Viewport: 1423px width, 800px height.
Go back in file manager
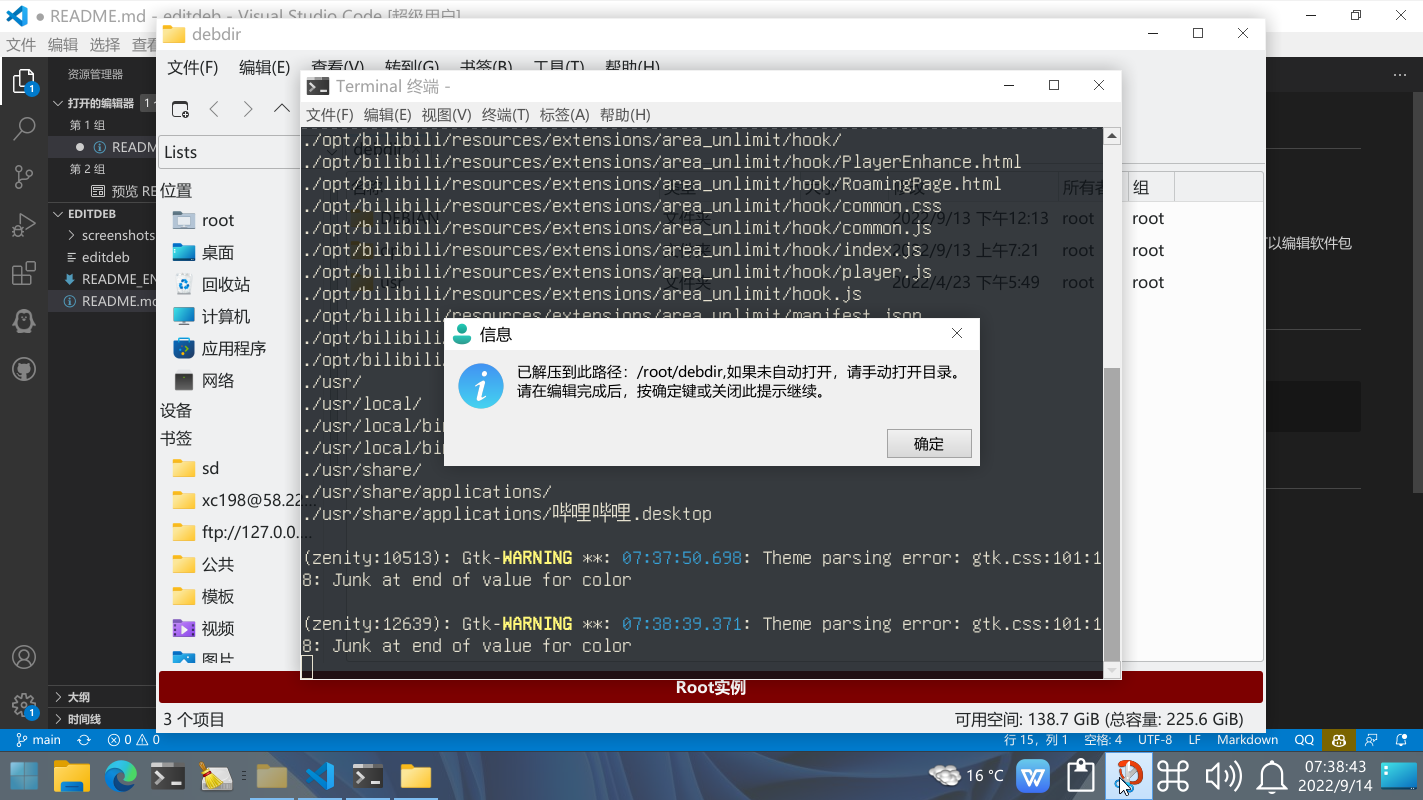click(x=214, y=109)
